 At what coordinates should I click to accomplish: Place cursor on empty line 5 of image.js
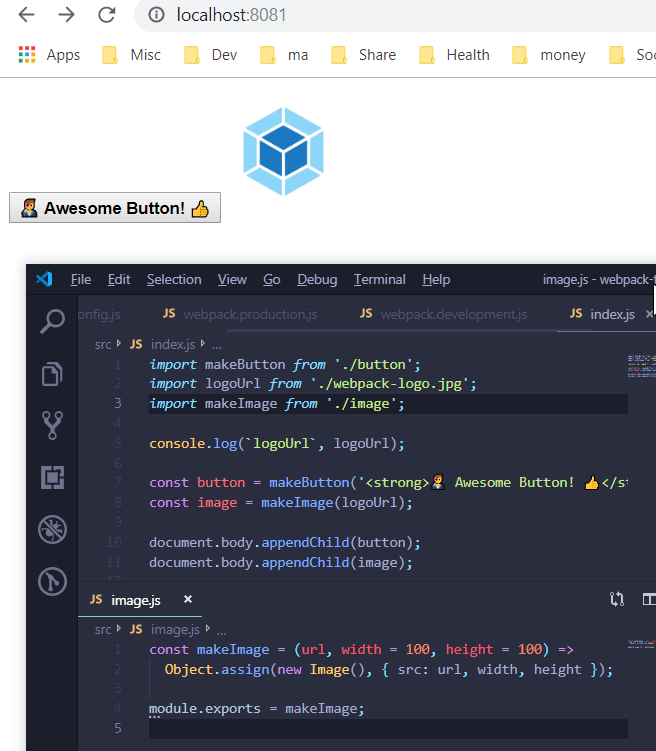[388, 728]
